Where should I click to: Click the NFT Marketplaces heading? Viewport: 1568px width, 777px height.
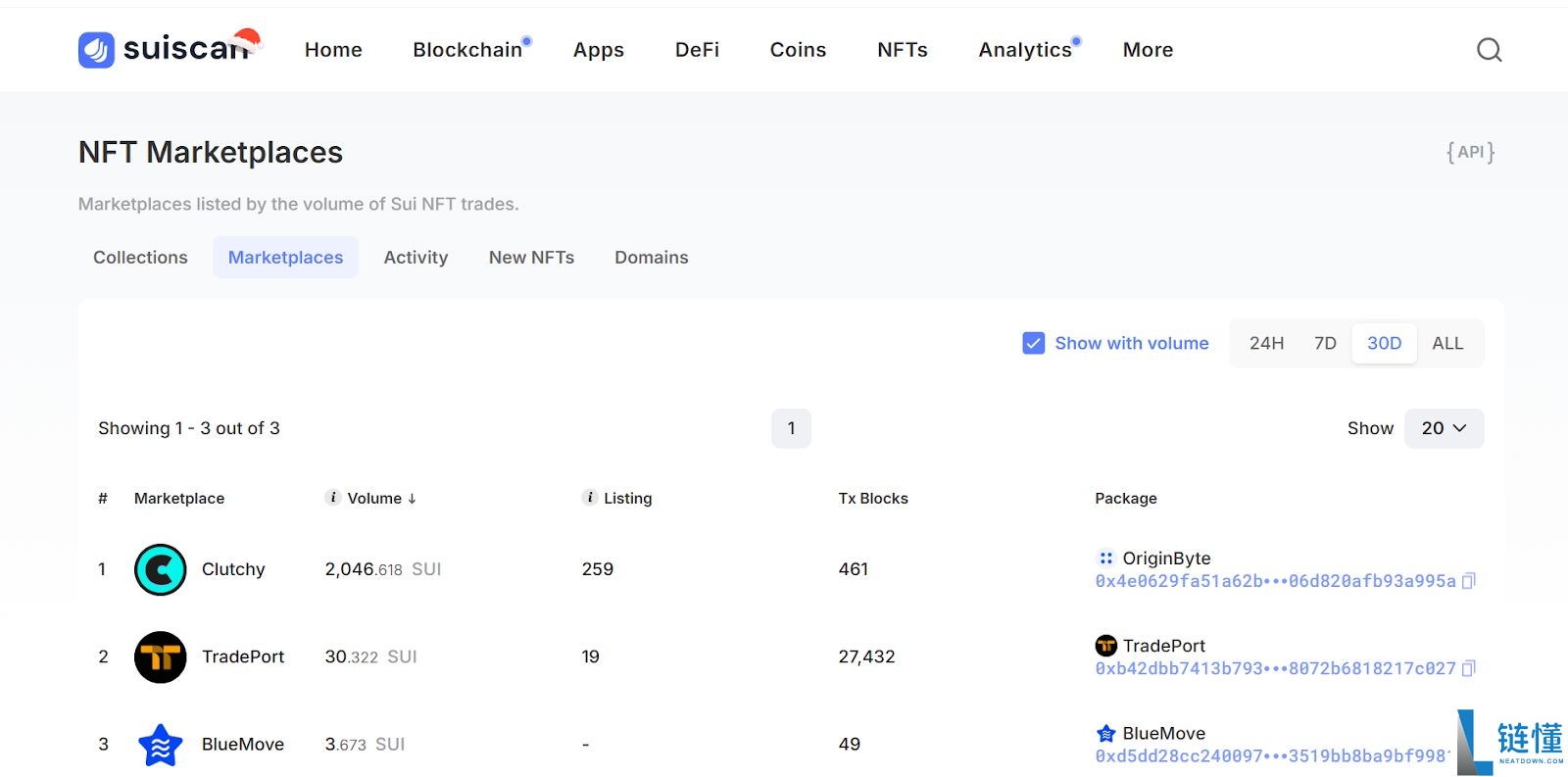tap(211, 152)
